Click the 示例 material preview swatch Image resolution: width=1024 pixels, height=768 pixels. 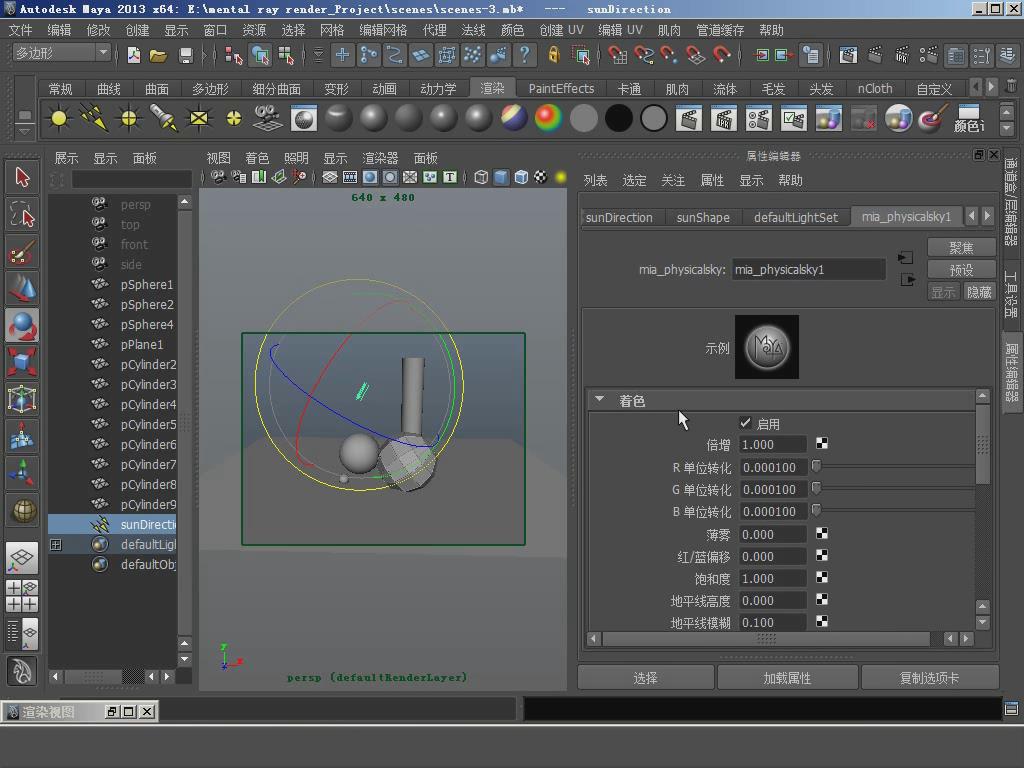coord(767,347)
